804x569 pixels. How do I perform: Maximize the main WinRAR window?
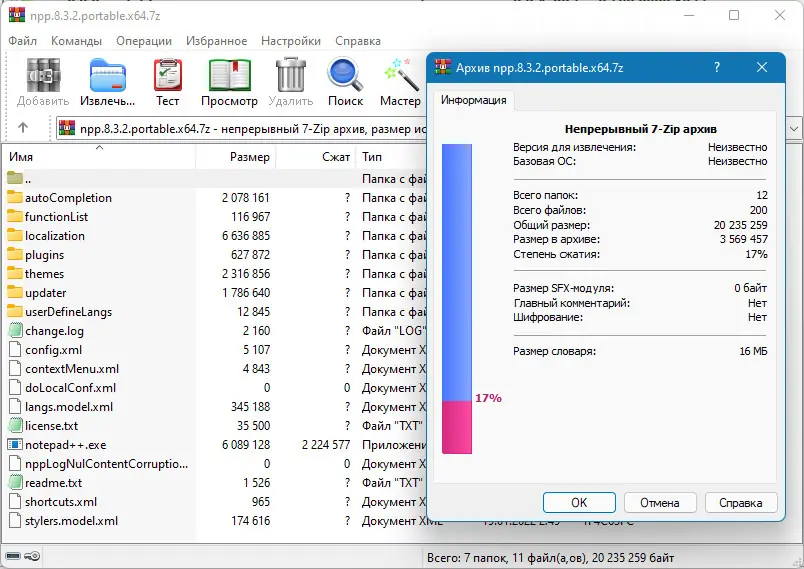pos(734,15)
